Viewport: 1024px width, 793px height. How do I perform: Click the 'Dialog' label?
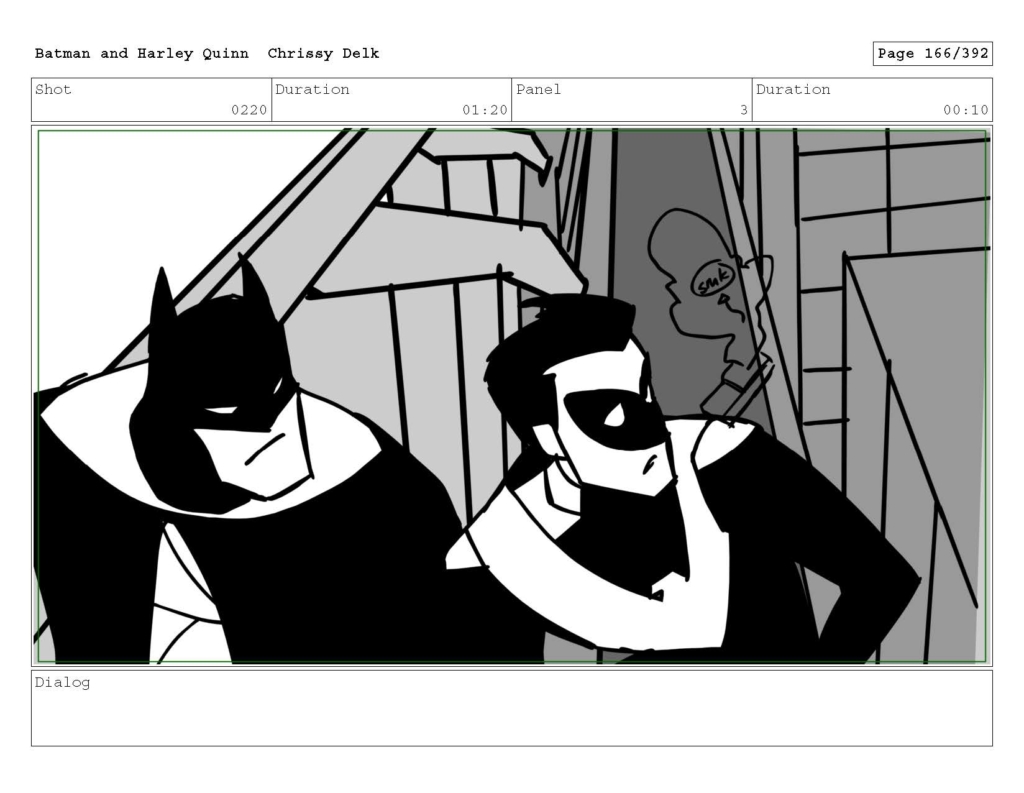coord(62,683)
